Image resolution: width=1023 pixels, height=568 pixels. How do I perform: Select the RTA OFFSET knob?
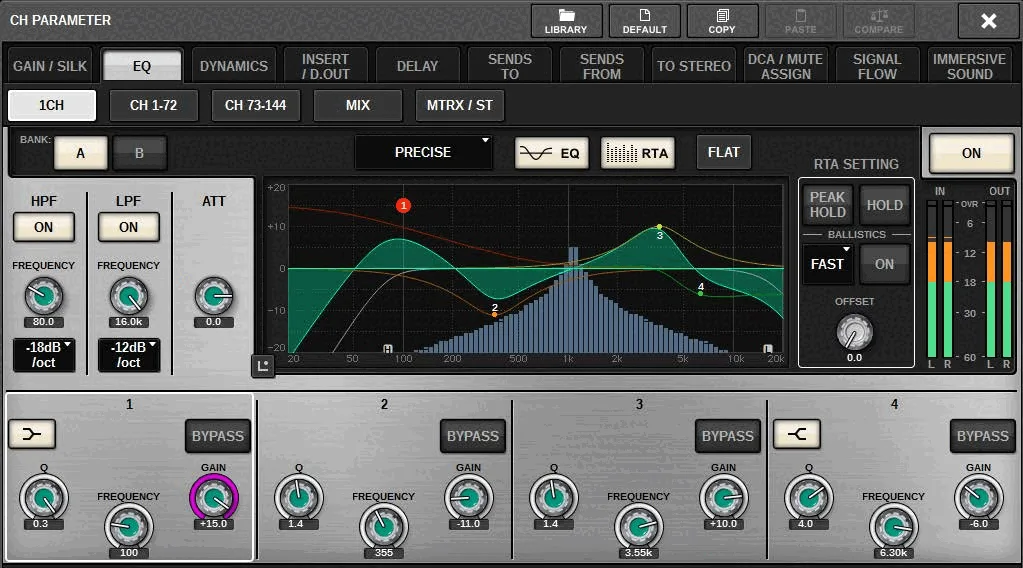click(855, 333)
